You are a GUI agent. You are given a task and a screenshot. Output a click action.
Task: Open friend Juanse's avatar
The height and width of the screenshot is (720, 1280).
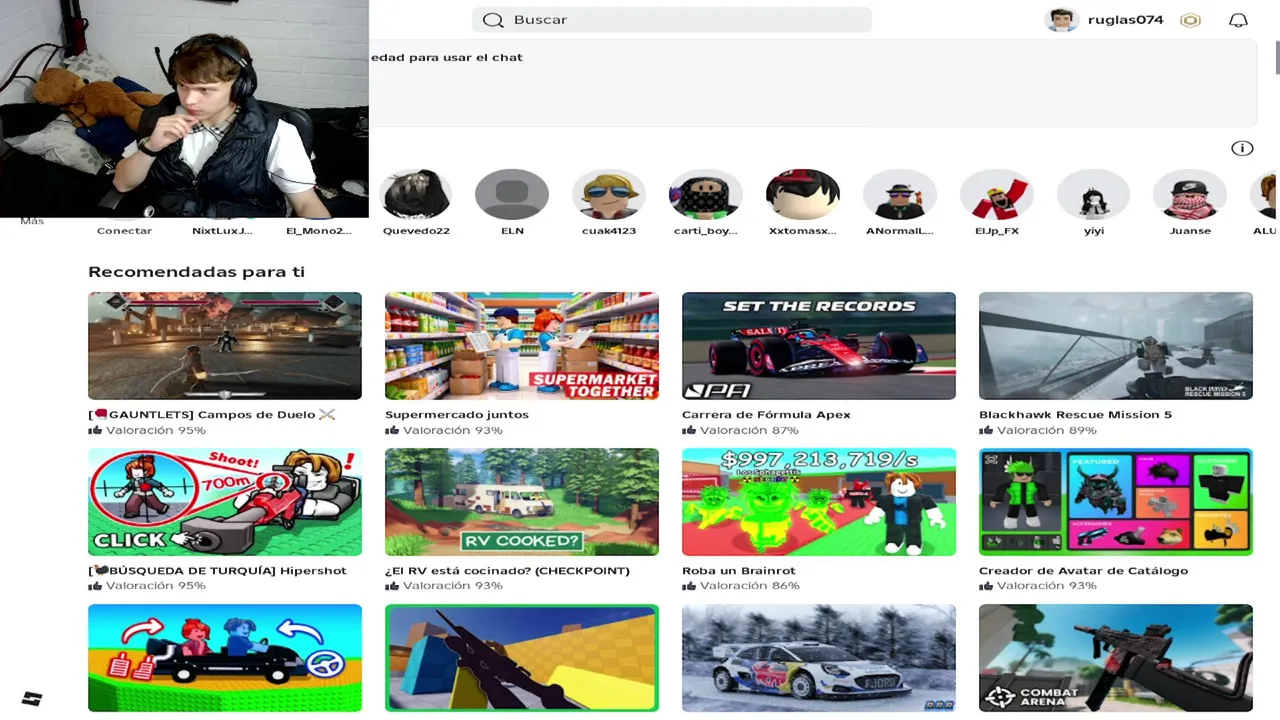coord(1190,194)
